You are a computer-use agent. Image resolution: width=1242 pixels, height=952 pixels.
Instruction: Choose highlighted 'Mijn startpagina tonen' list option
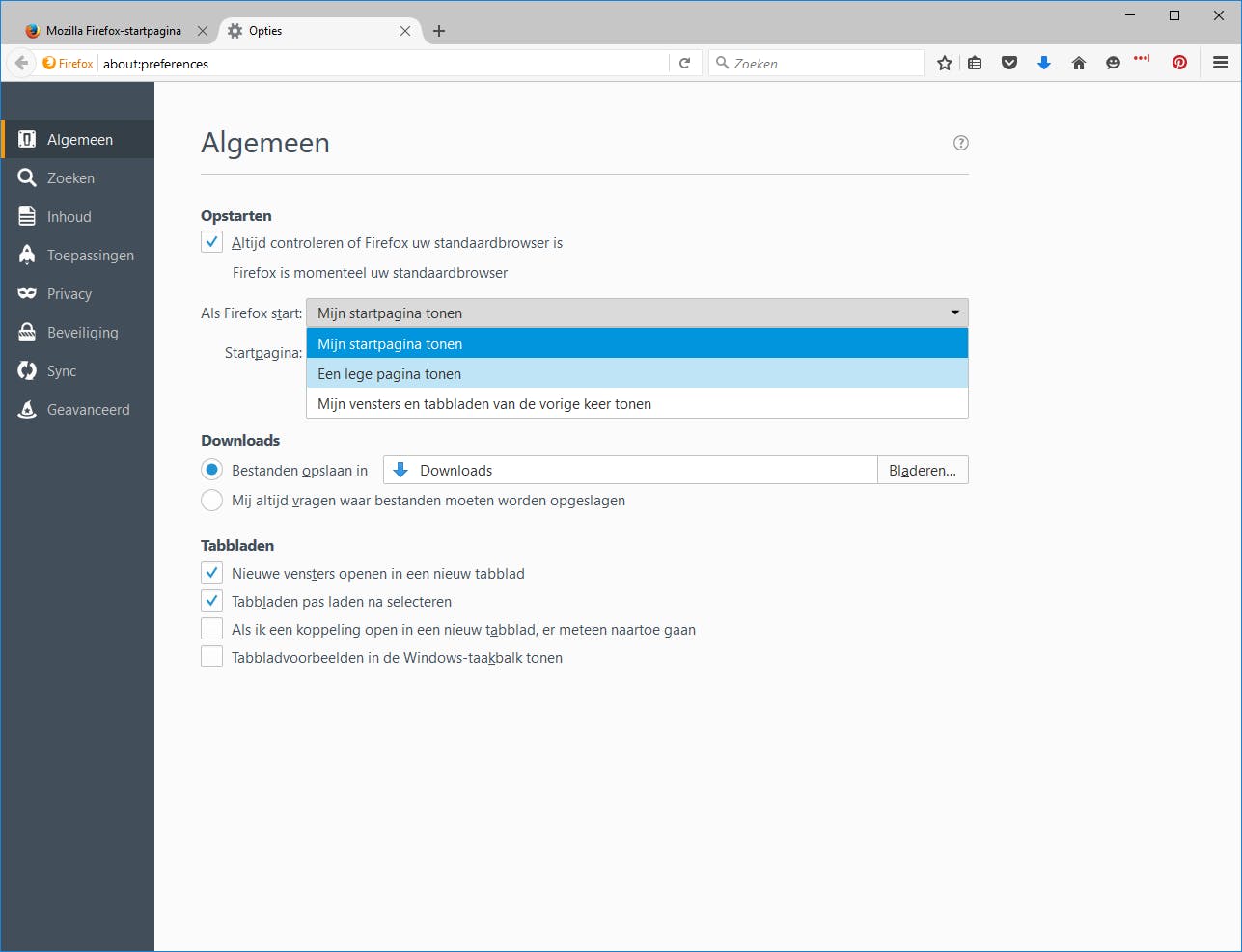(637, 343)
